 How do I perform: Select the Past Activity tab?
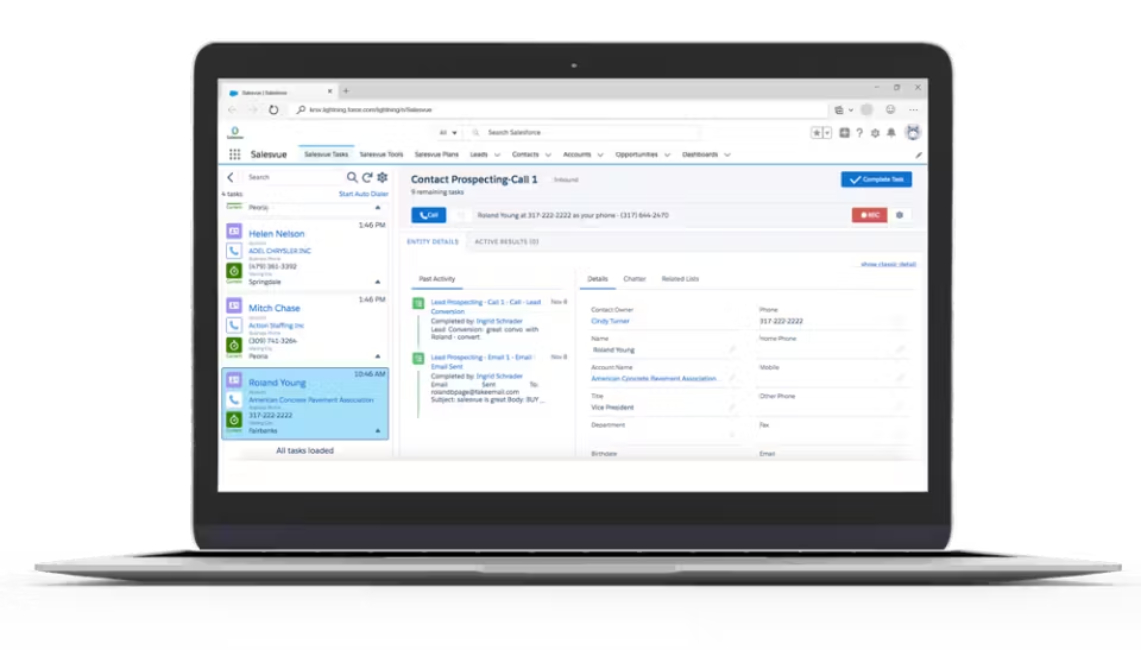(437, 279)
